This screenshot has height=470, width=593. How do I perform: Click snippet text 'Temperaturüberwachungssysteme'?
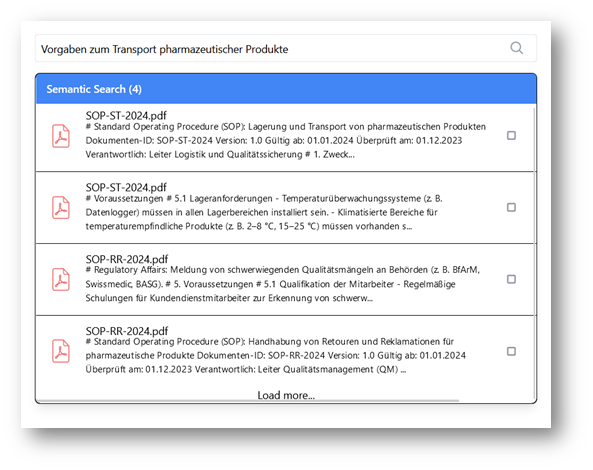[351, 199]
